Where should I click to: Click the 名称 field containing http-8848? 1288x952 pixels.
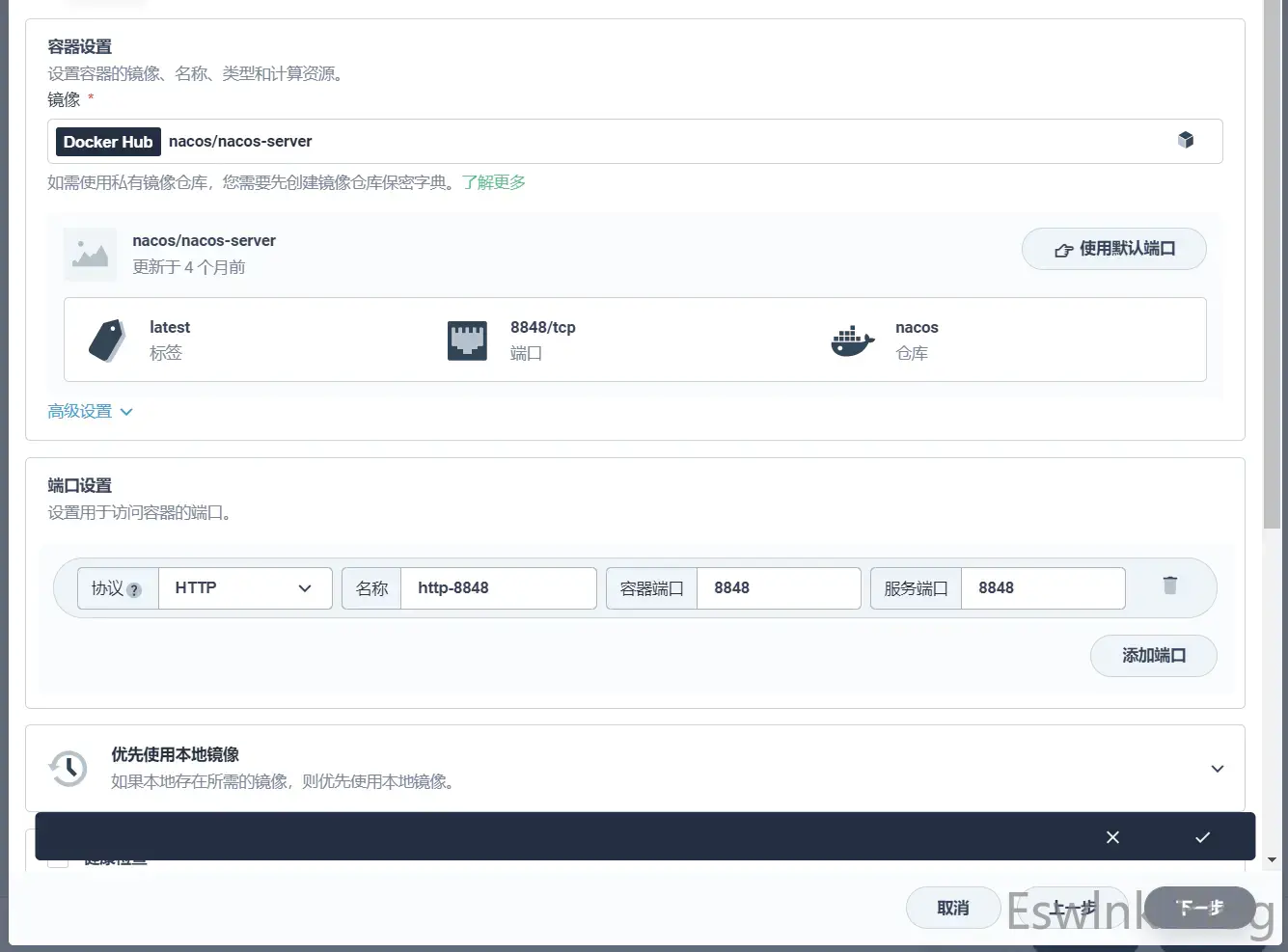(498, 588)
